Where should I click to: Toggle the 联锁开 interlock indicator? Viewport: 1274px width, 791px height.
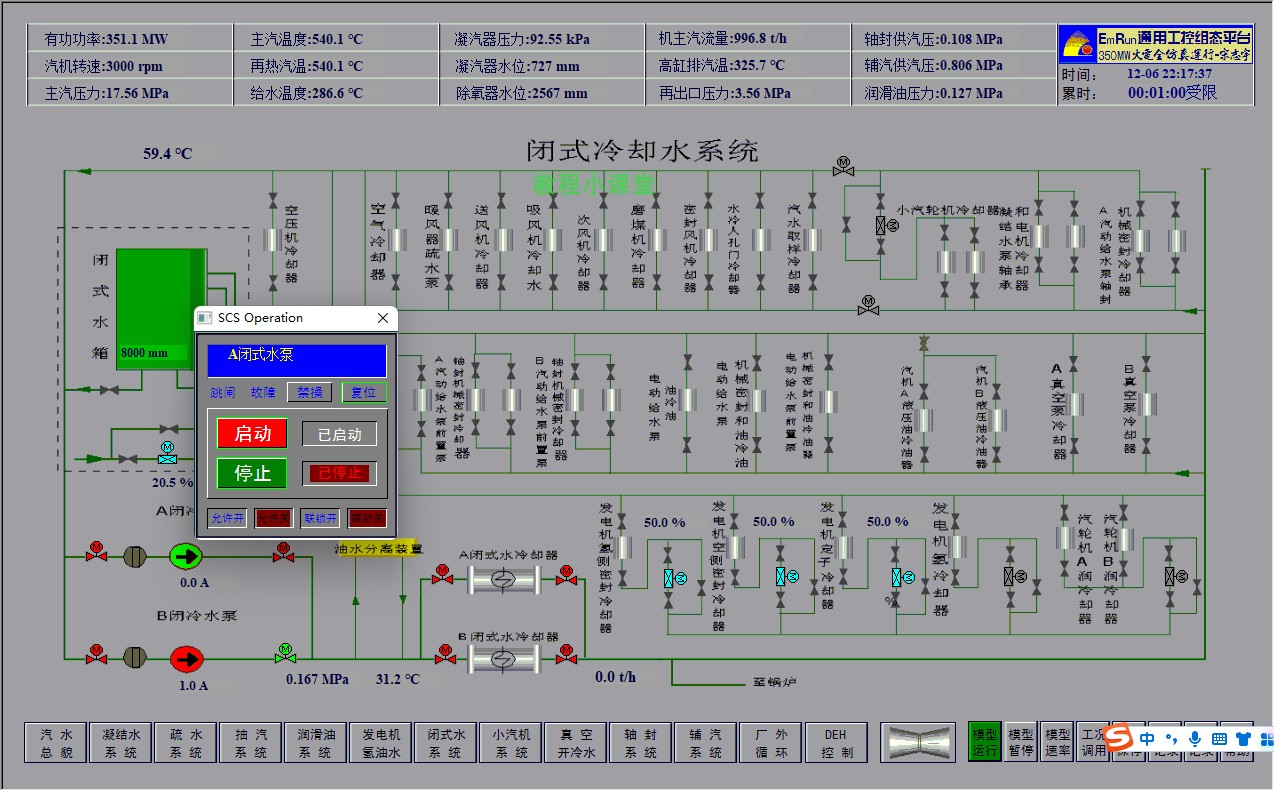coord(318,519)
